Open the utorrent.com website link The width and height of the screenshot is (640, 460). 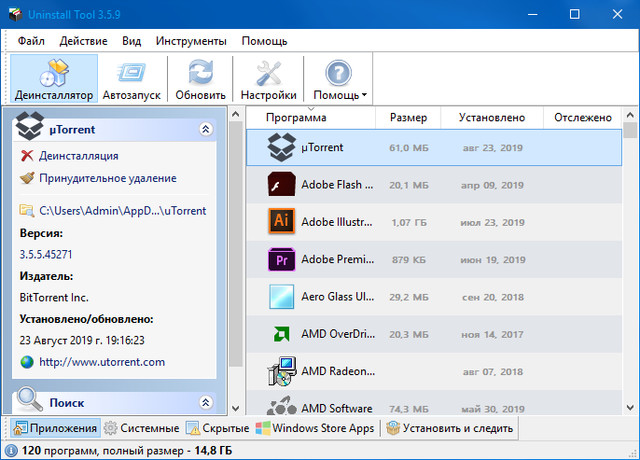pos(102,362)
